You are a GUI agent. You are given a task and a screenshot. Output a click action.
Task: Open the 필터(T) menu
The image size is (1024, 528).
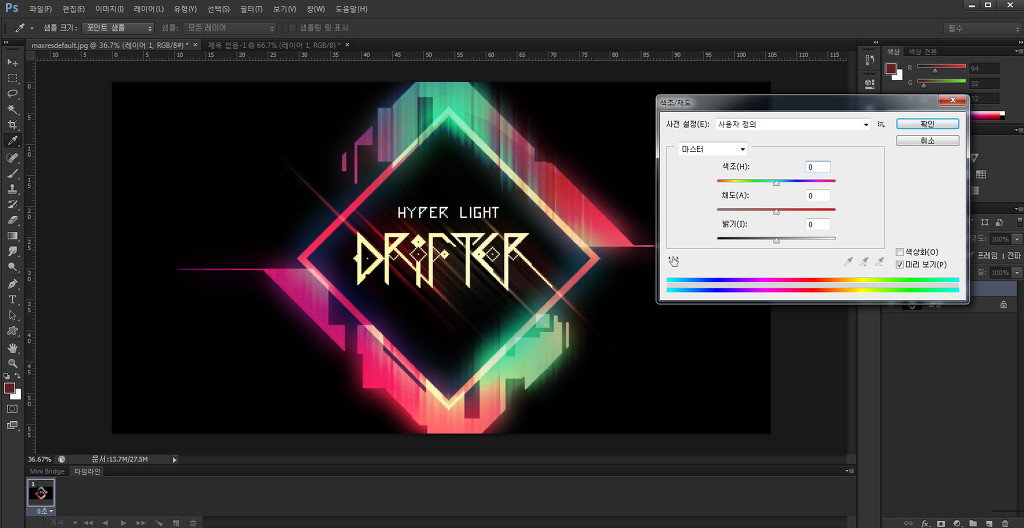pyautogui.click(x=250, y=9)
